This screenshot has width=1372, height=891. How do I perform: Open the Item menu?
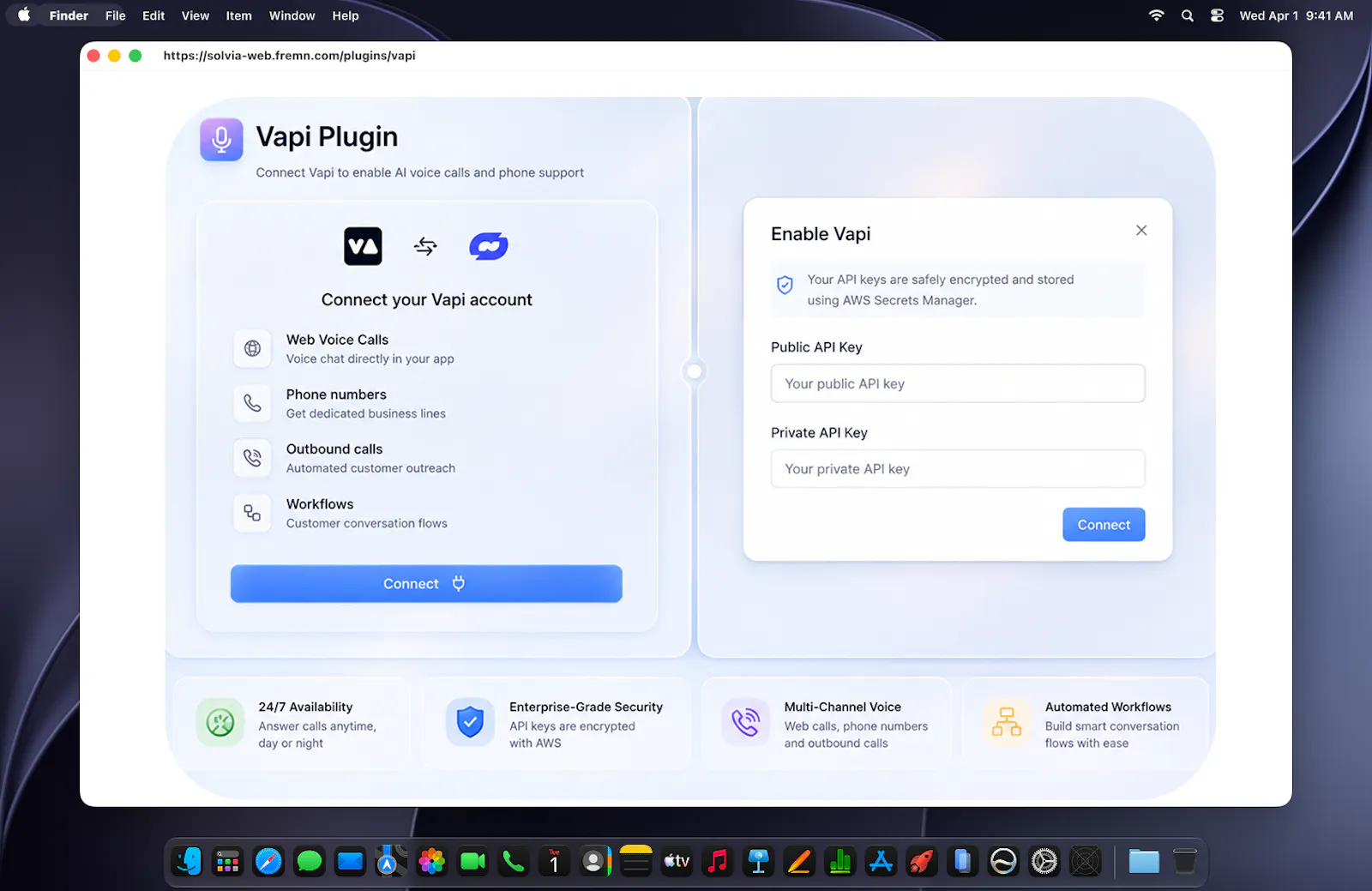(238, 15)
